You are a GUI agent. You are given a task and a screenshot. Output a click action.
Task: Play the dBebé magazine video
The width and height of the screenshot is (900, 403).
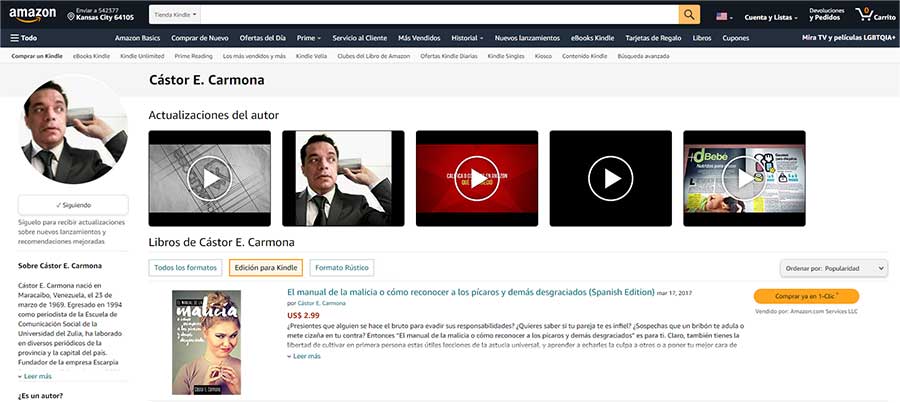click(x=744, y=179)
